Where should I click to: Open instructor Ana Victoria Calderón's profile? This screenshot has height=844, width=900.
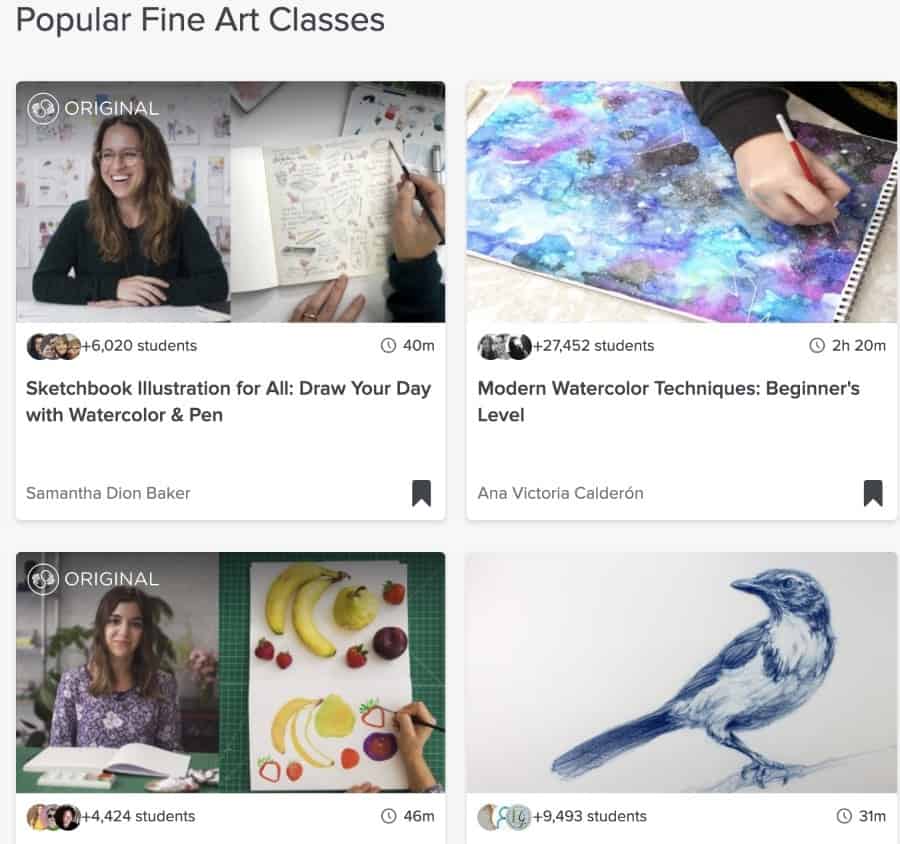560,493
